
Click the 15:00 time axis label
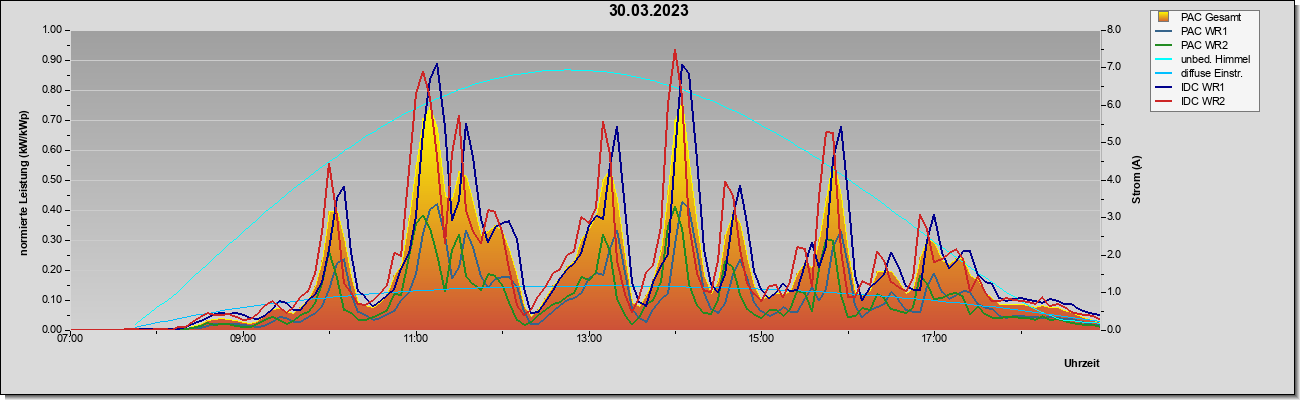pos(761,340)
